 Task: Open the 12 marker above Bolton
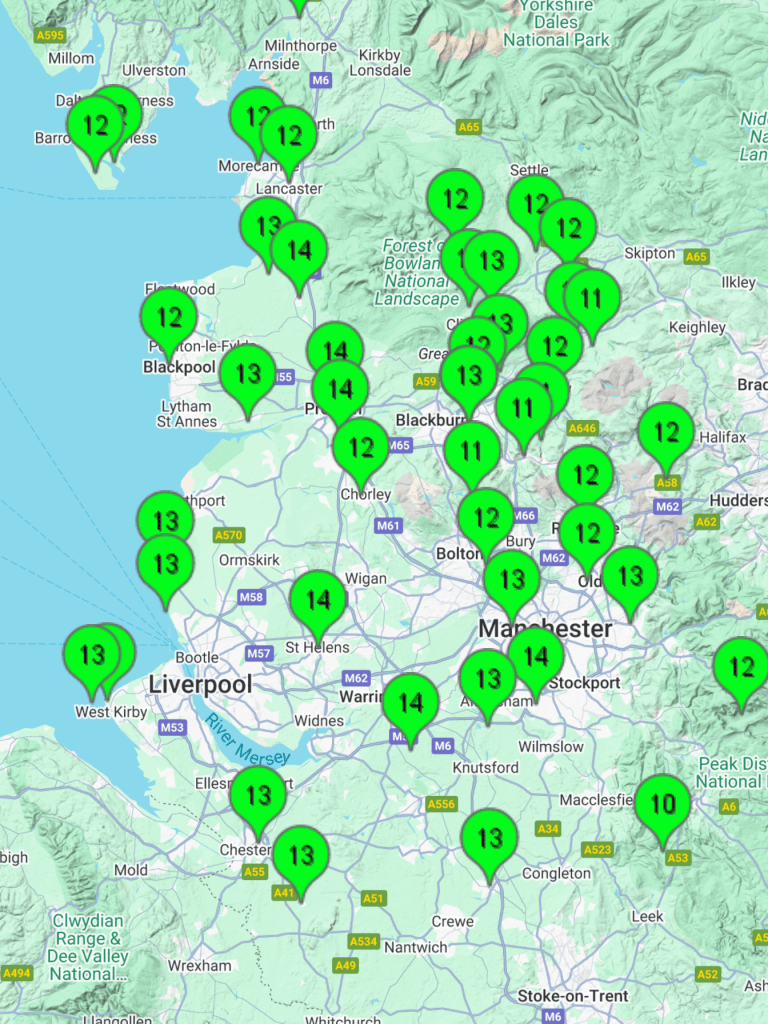tap(486, 518)
